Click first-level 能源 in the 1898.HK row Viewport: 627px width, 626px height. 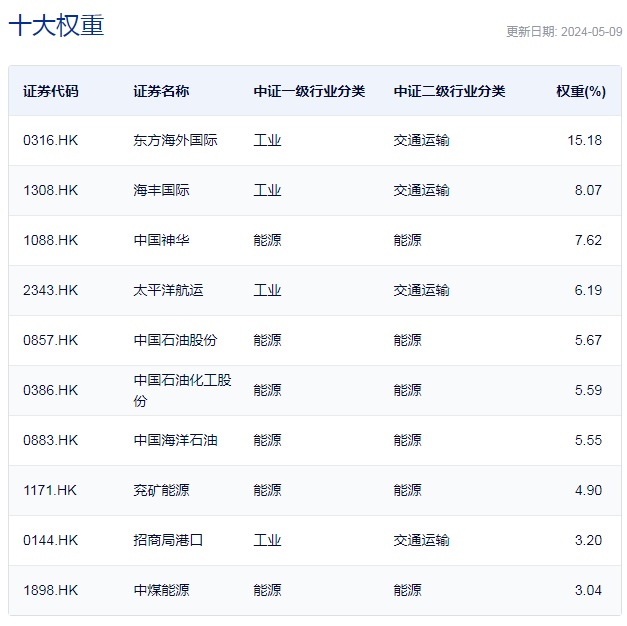point(267,590)
